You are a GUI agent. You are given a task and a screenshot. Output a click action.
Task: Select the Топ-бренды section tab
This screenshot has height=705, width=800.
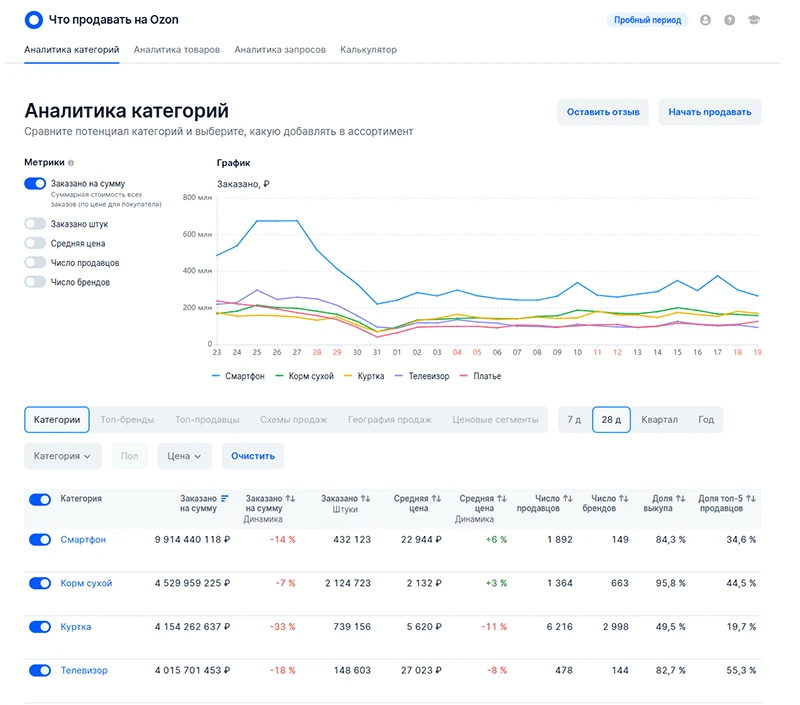pos(127,420)
